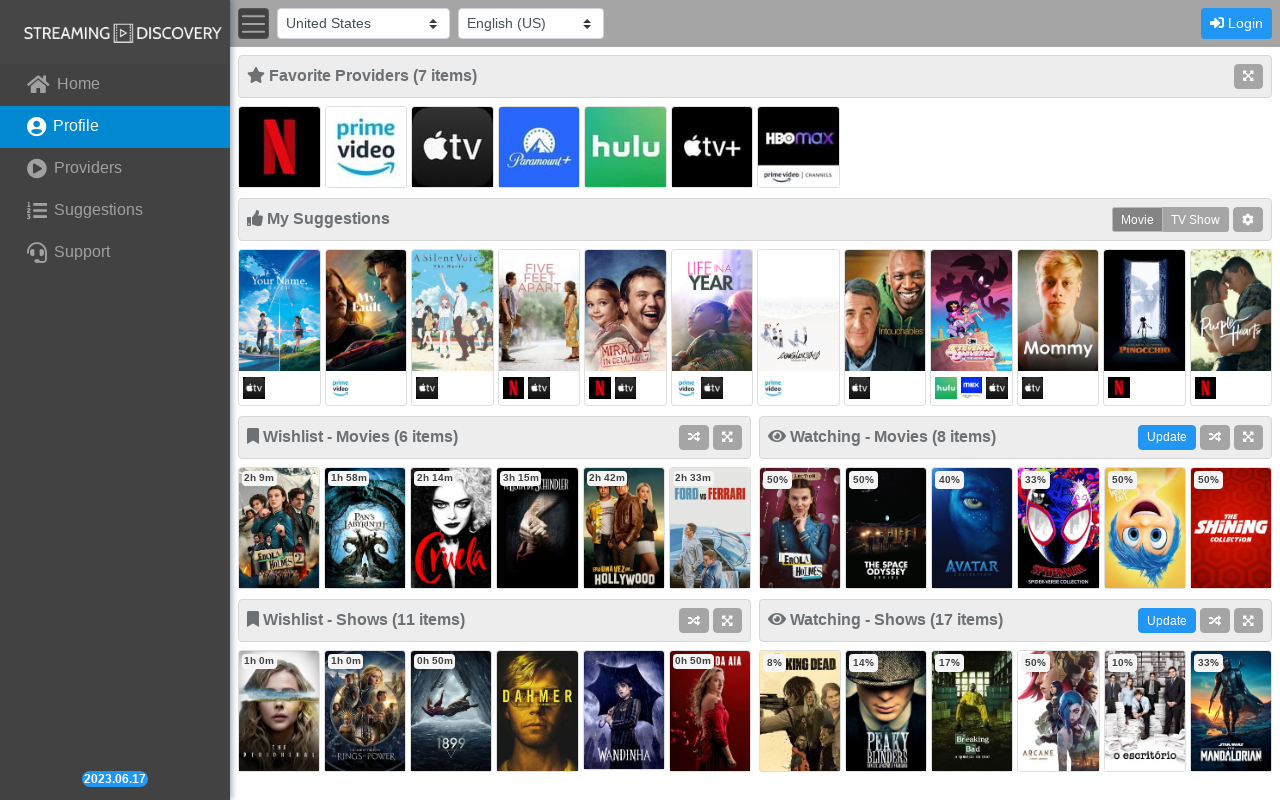Open the Life in a Year poster
Image resolution: width=1280 pixels, height=800 pixels.
[x=712, y=310]
